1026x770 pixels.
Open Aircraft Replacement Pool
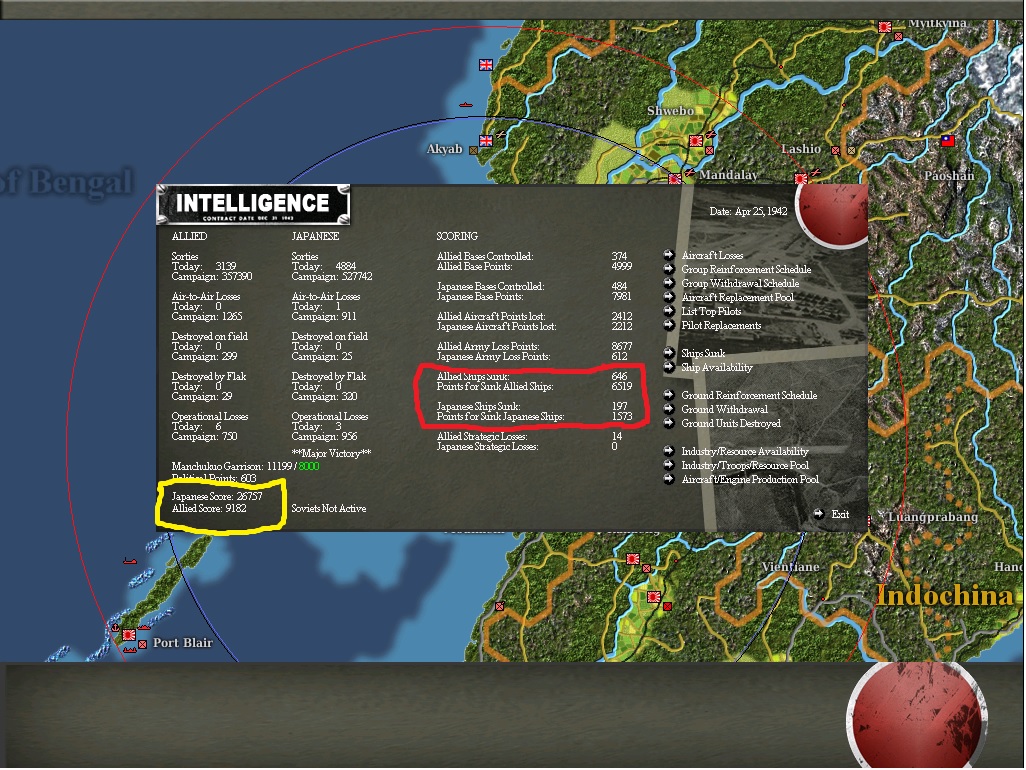click(737, 297)
